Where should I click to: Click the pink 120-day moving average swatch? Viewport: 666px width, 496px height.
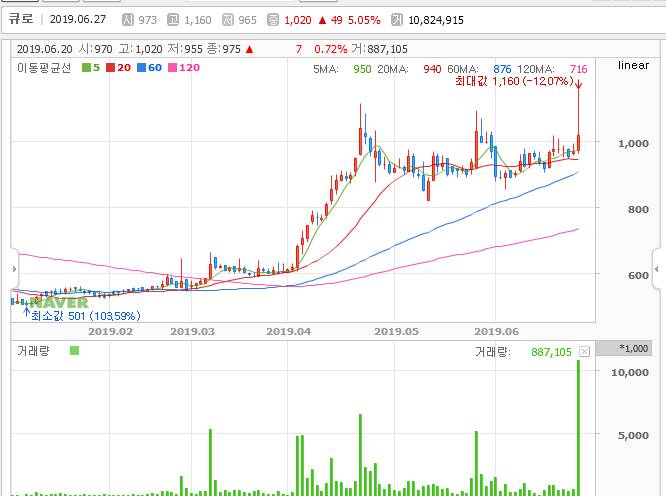172,68
